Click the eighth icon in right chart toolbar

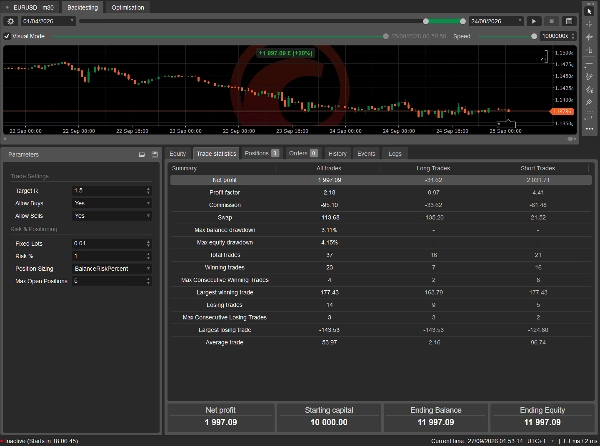(x=589, y=102)
